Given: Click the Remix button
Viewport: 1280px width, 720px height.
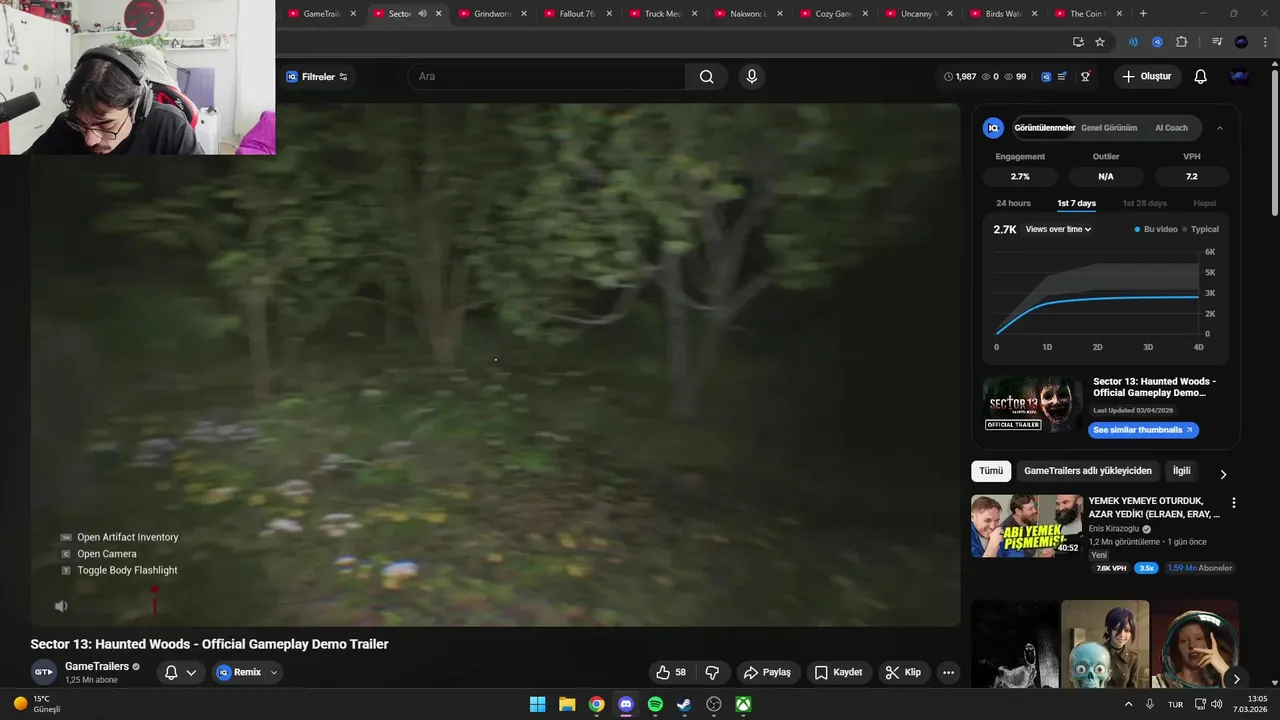Looking at the screenshot, I should tap(239, 673).
